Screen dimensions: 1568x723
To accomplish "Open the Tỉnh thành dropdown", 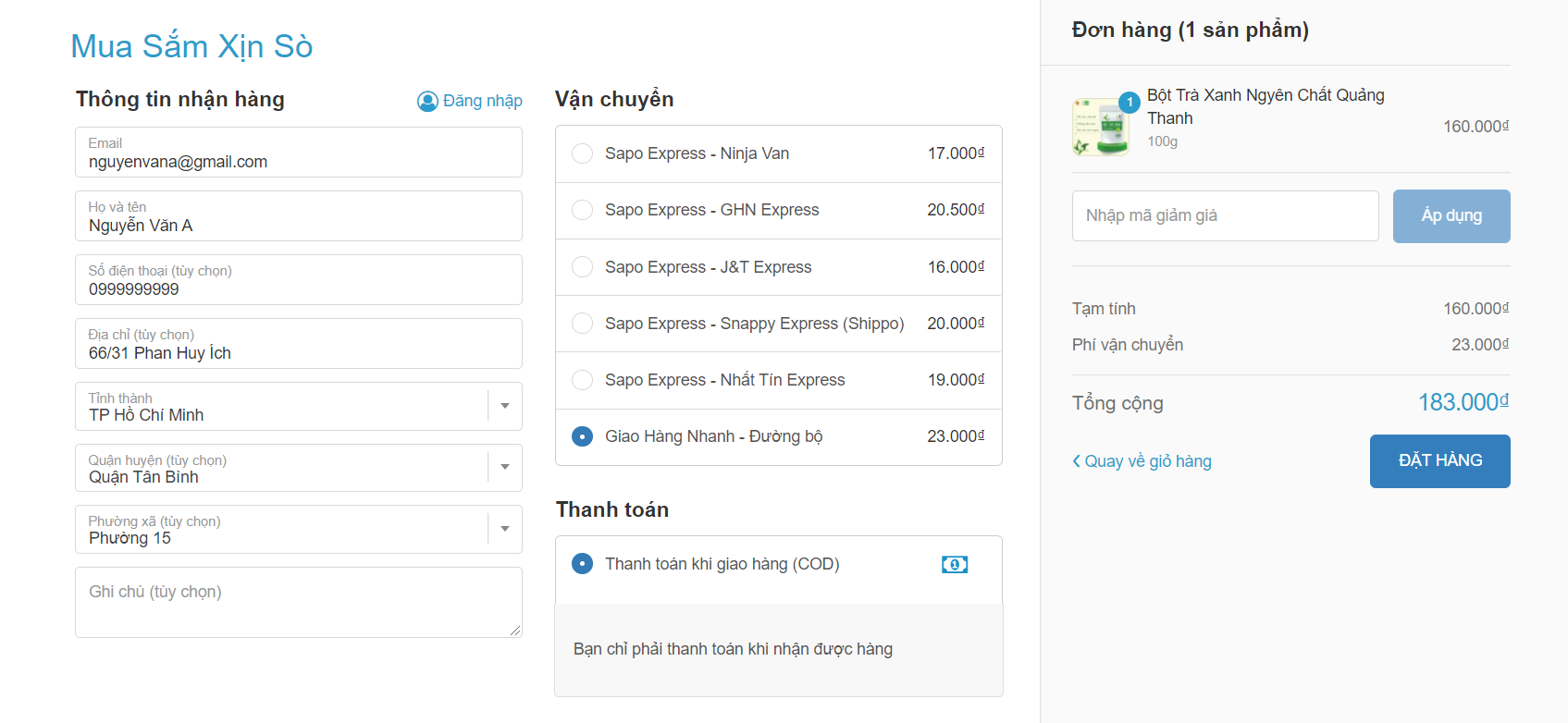I will (299, 406).
